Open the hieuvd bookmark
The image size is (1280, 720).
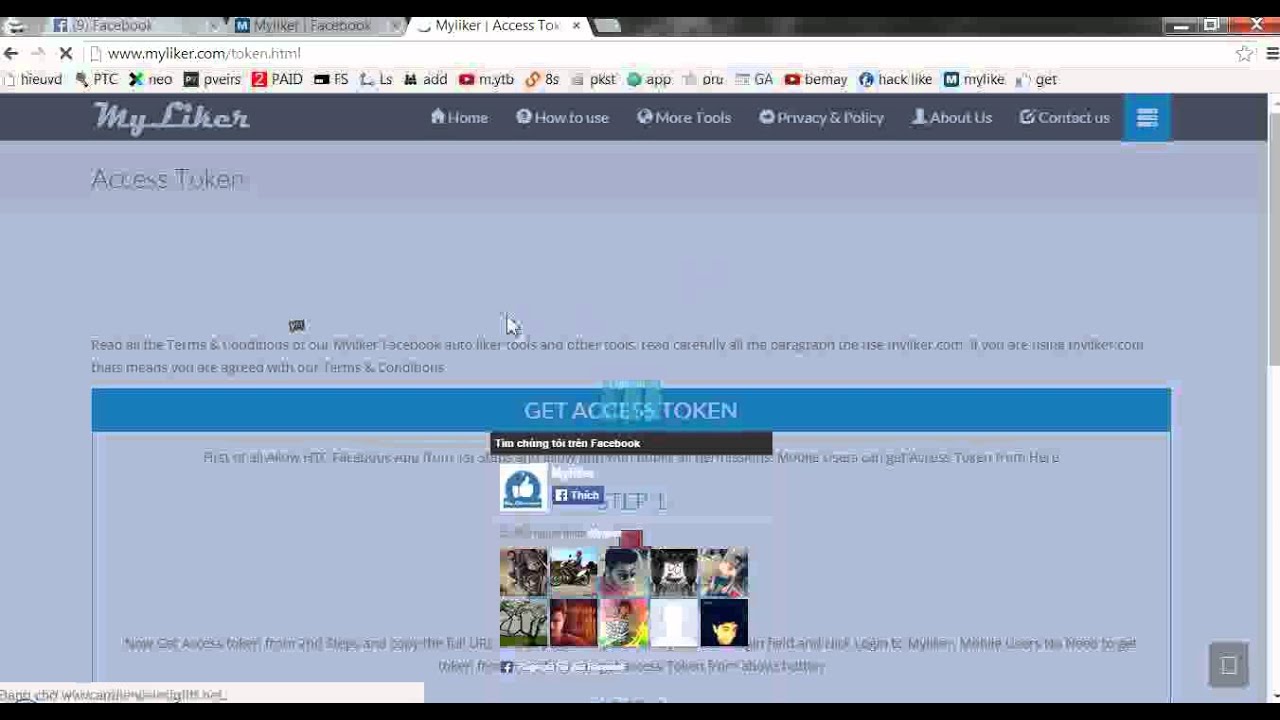tap(33, 79)
